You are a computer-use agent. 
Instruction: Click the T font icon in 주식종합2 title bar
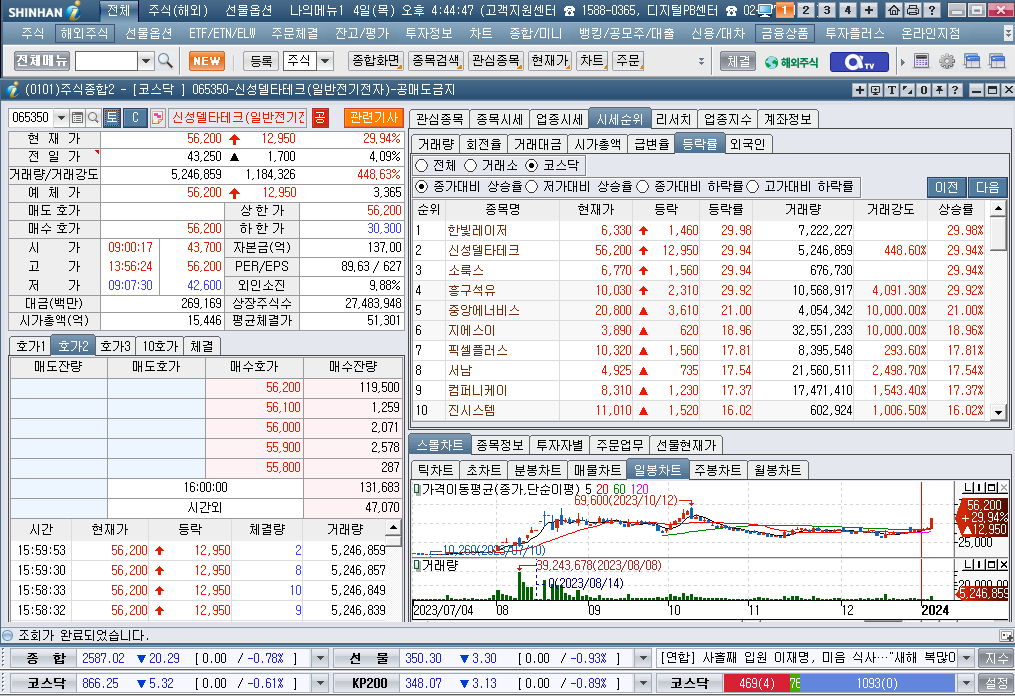click(x=891, y=90)
